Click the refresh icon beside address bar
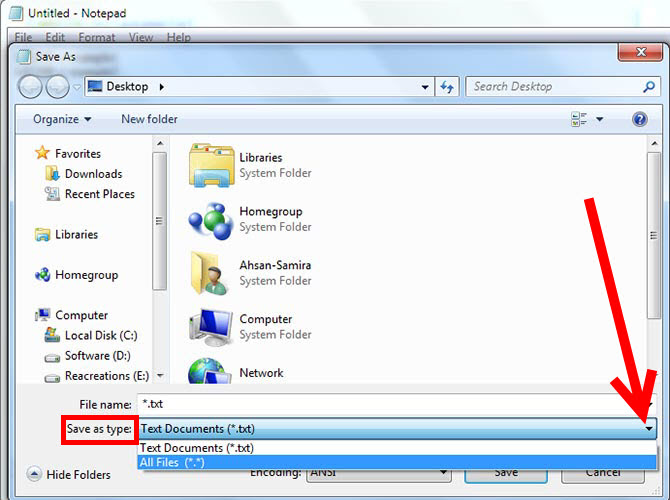The image size is (670, 500). pyautogui.click(x=447, y=87)
